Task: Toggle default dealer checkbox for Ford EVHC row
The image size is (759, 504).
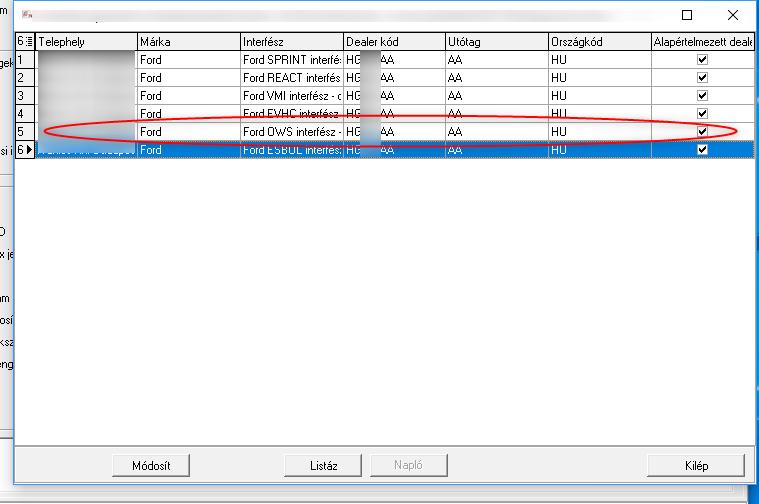Action: click(x=702, y=113)
